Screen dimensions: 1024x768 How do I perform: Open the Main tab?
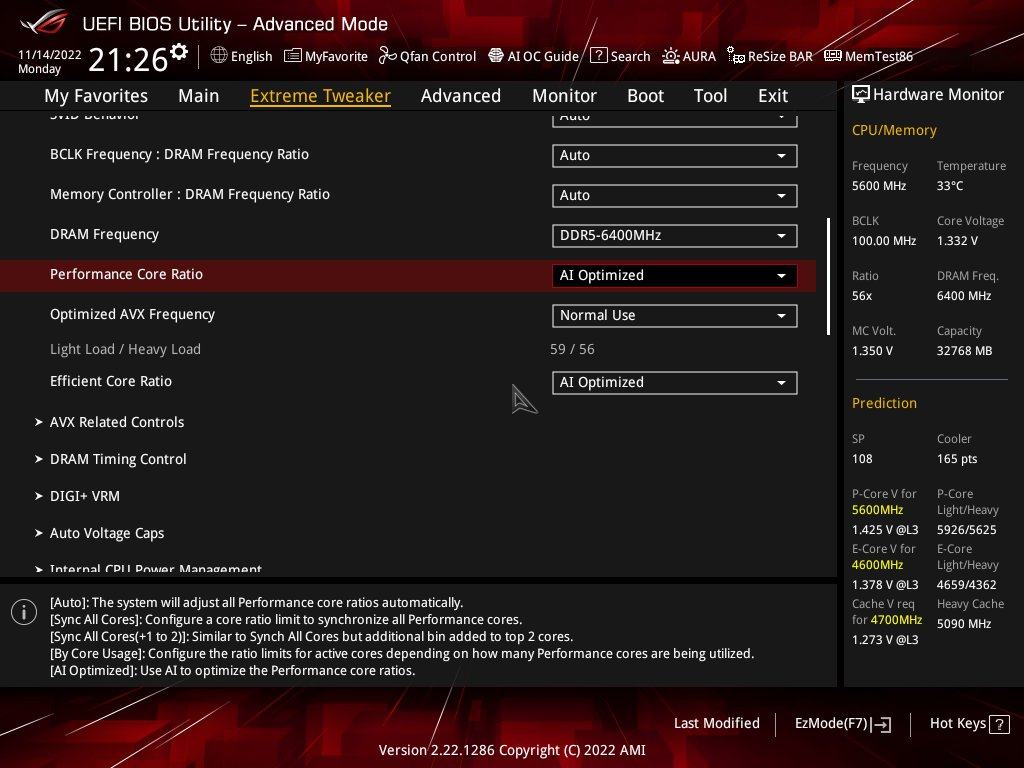(199, 96)
